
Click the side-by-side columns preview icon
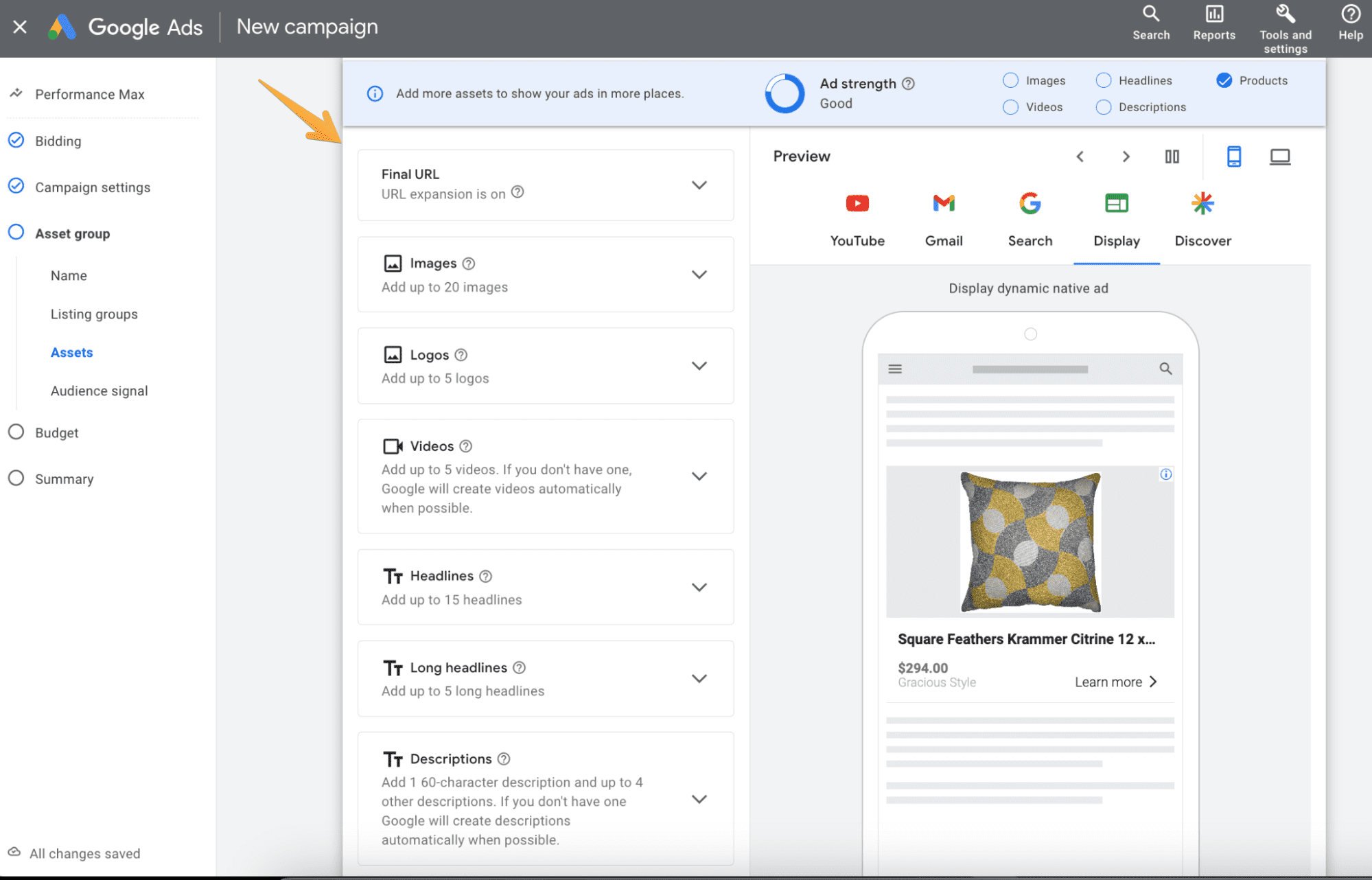point(1172,157)
